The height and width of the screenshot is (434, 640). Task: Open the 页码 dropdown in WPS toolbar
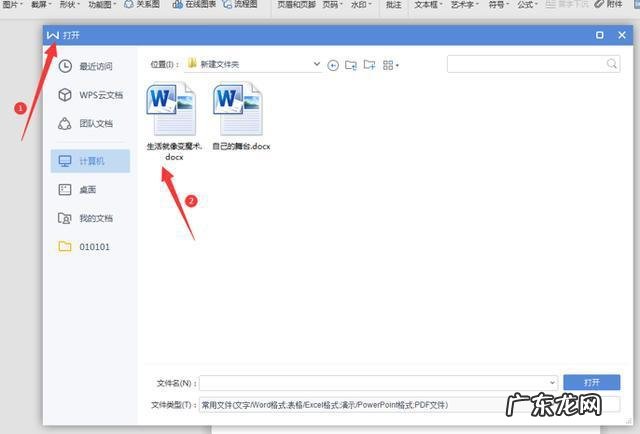pos(332,5)
